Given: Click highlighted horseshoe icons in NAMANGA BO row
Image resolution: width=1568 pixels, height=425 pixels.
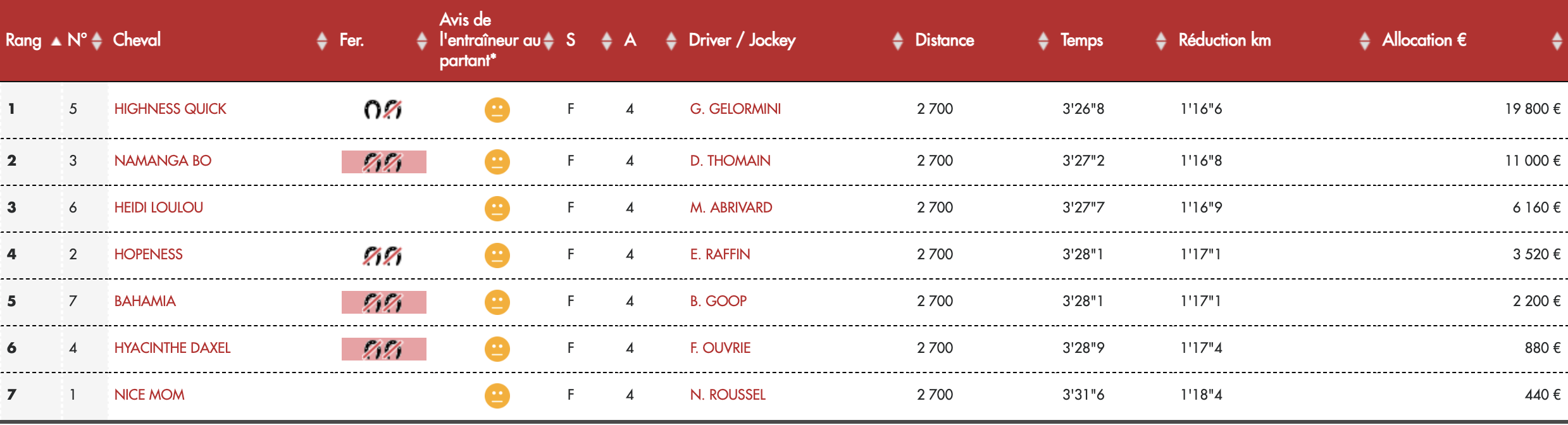Looking at the screenshot, I should coord(383,162).
